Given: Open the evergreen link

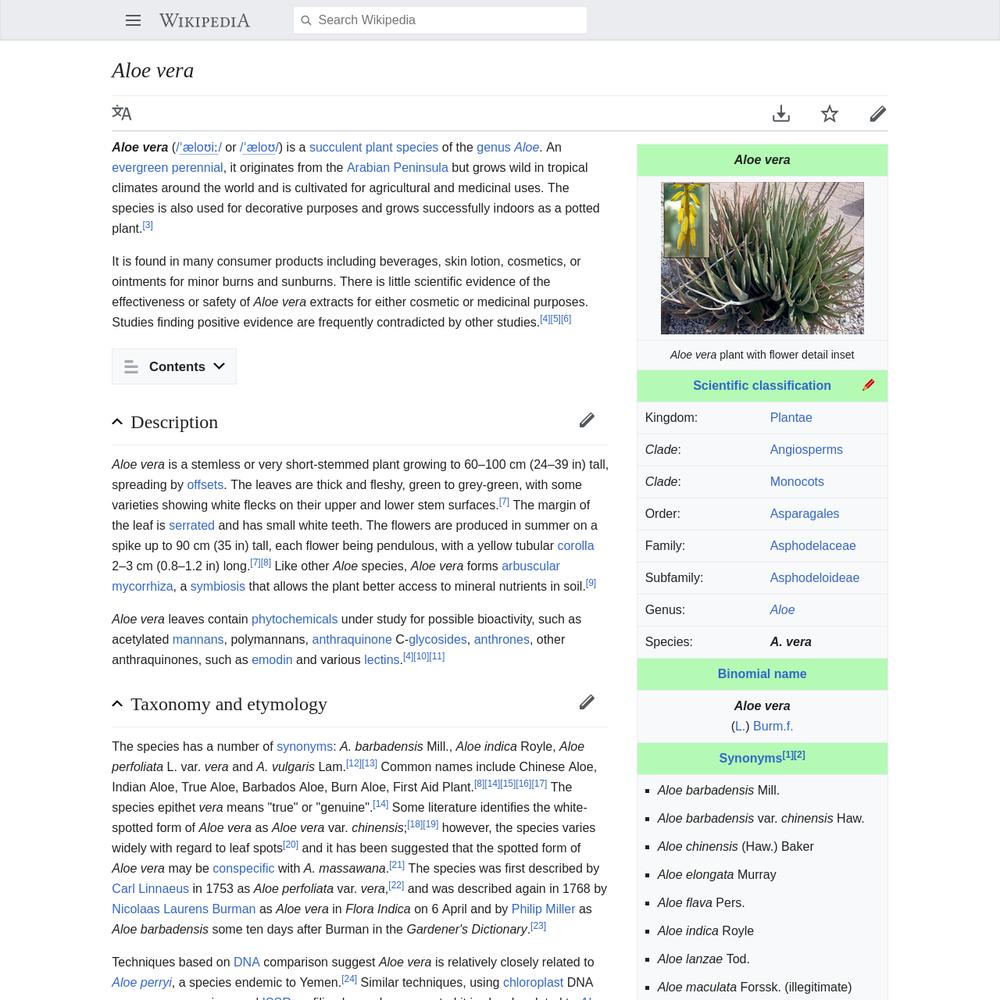Looking at the screenshot, I should (139, 168).
